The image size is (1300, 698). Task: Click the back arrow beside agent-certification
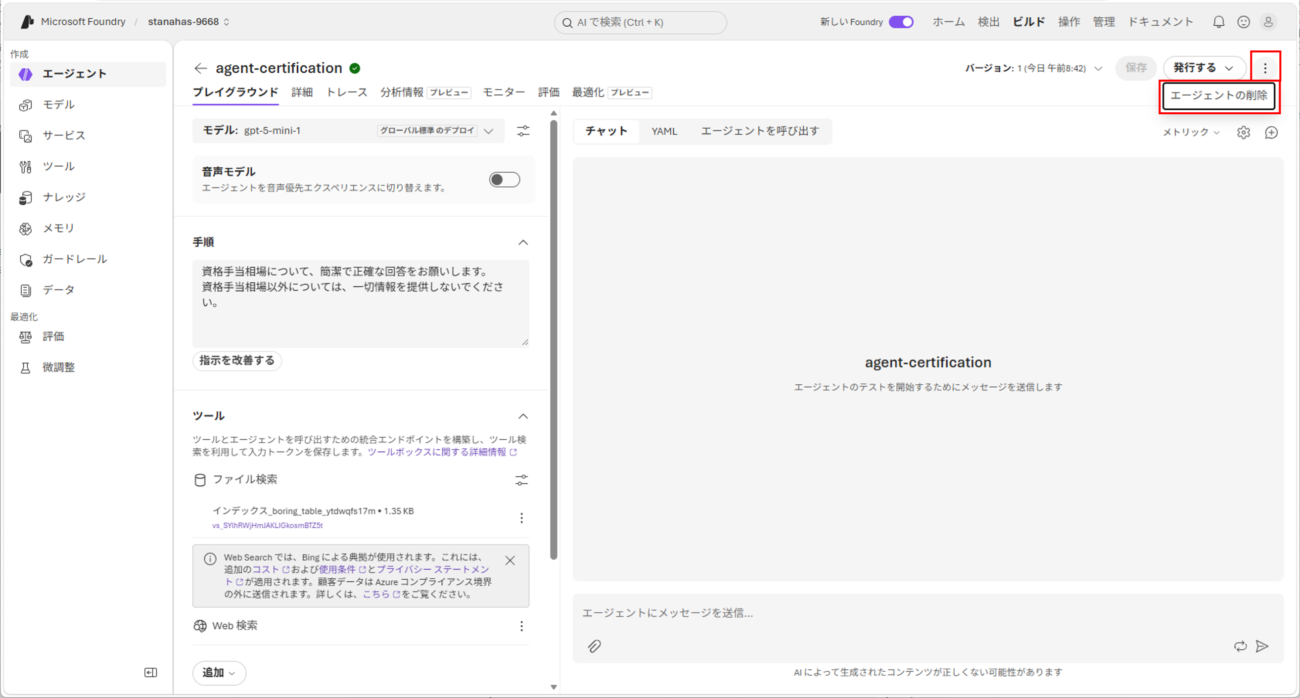click(x=201, y=68)
